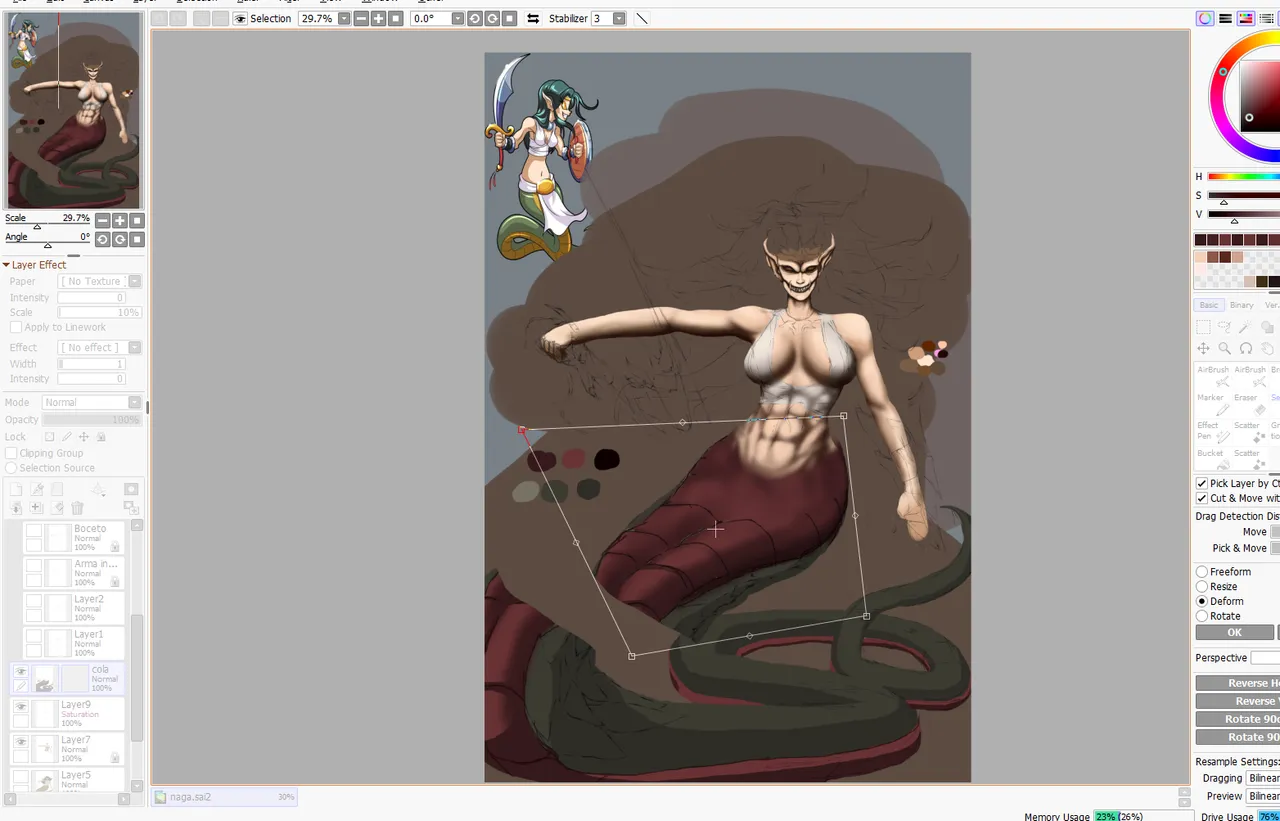Open the Paper texture dropdown

(x=135, y=282)
